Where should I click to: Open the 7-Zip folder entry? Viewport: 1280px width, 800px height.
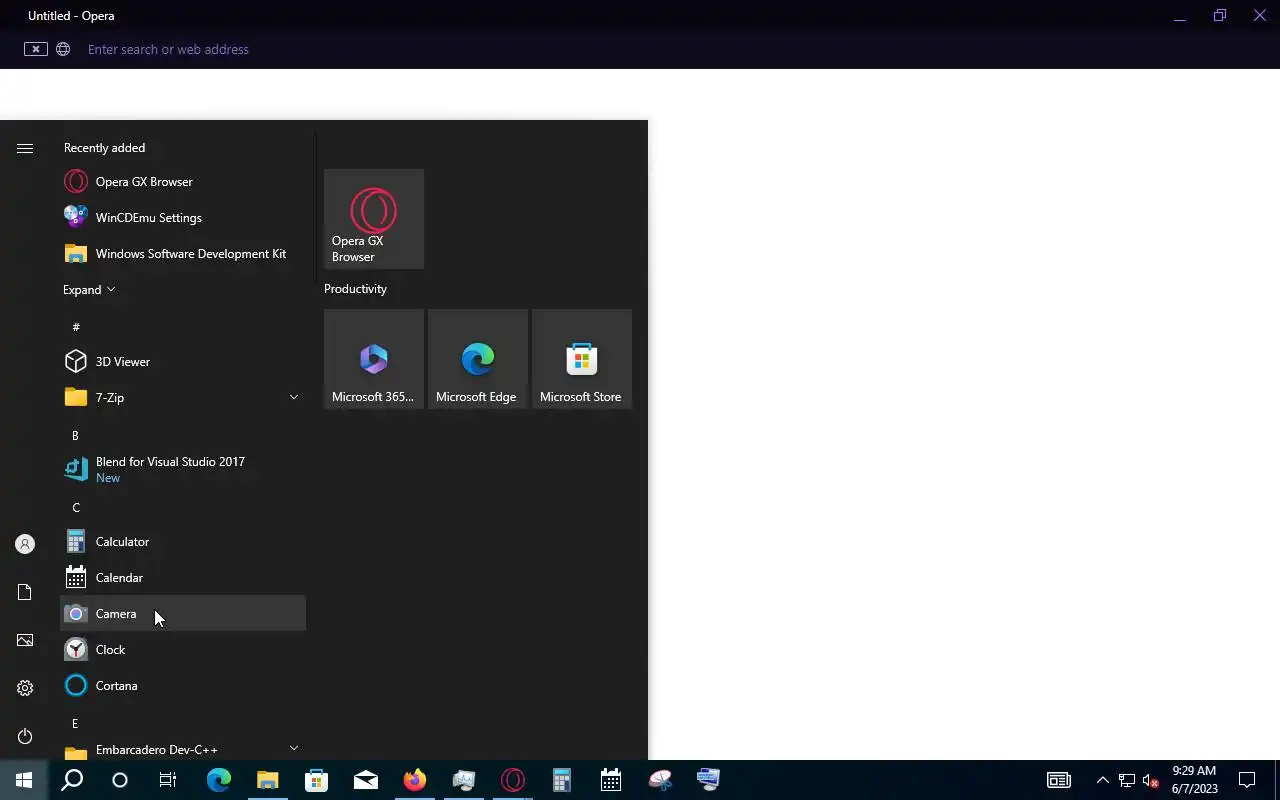183,398
